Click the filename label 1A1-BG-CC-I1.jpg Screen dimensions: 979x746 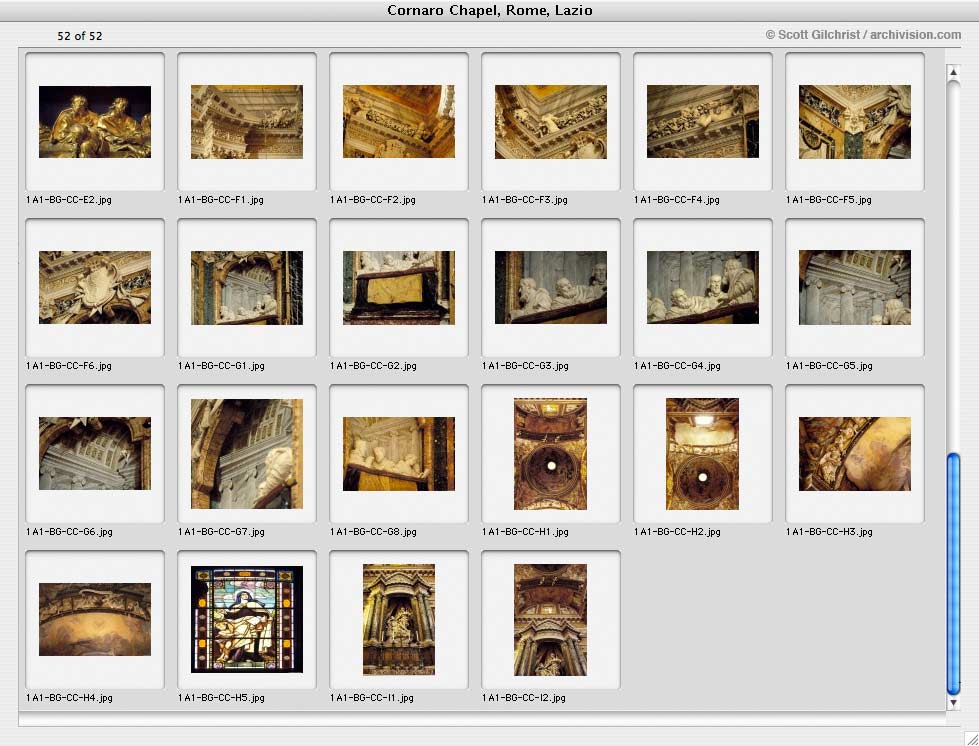pos(371,698)
